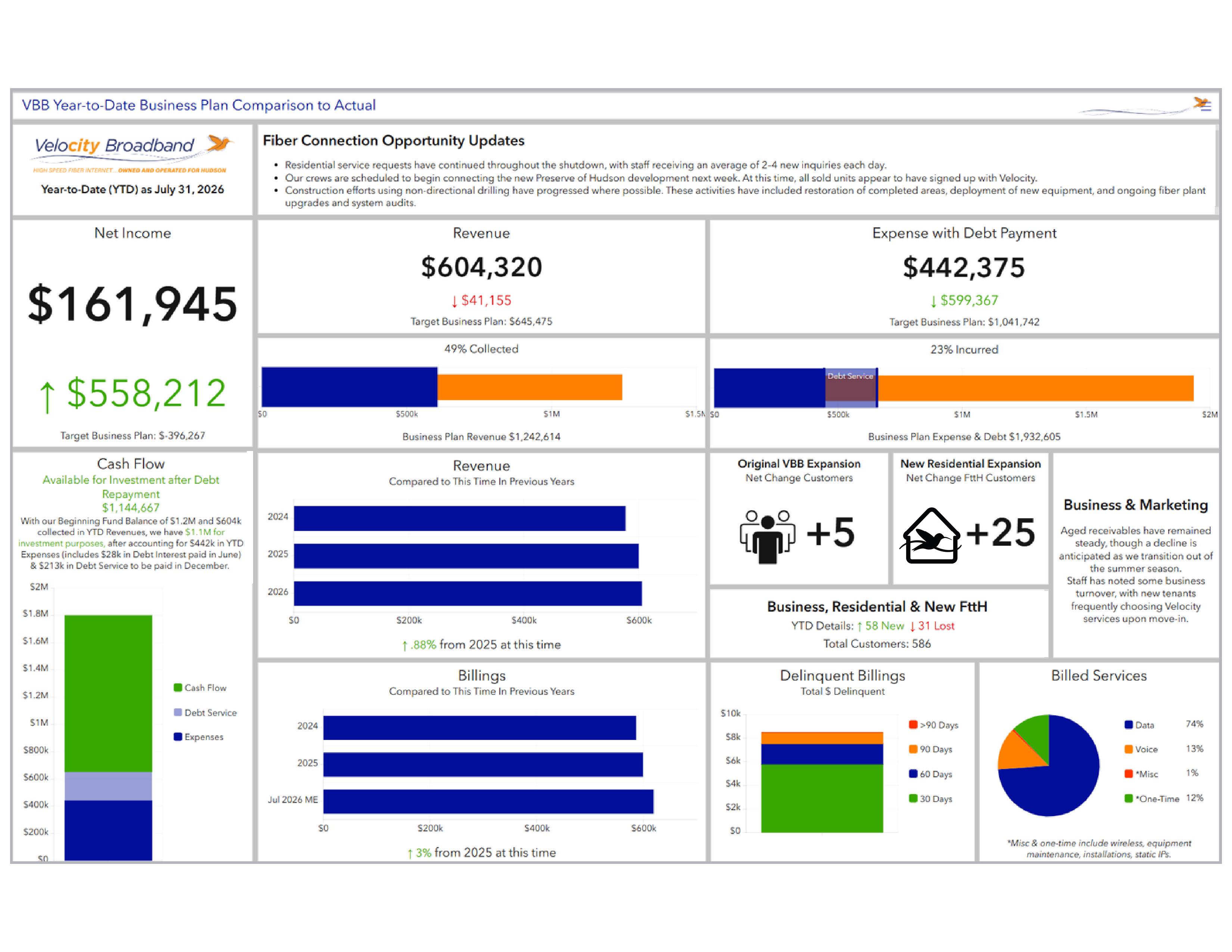Click the Debt Service segment in the expense bar
The image size is (1232, 952).
click(x=851, y=388)
